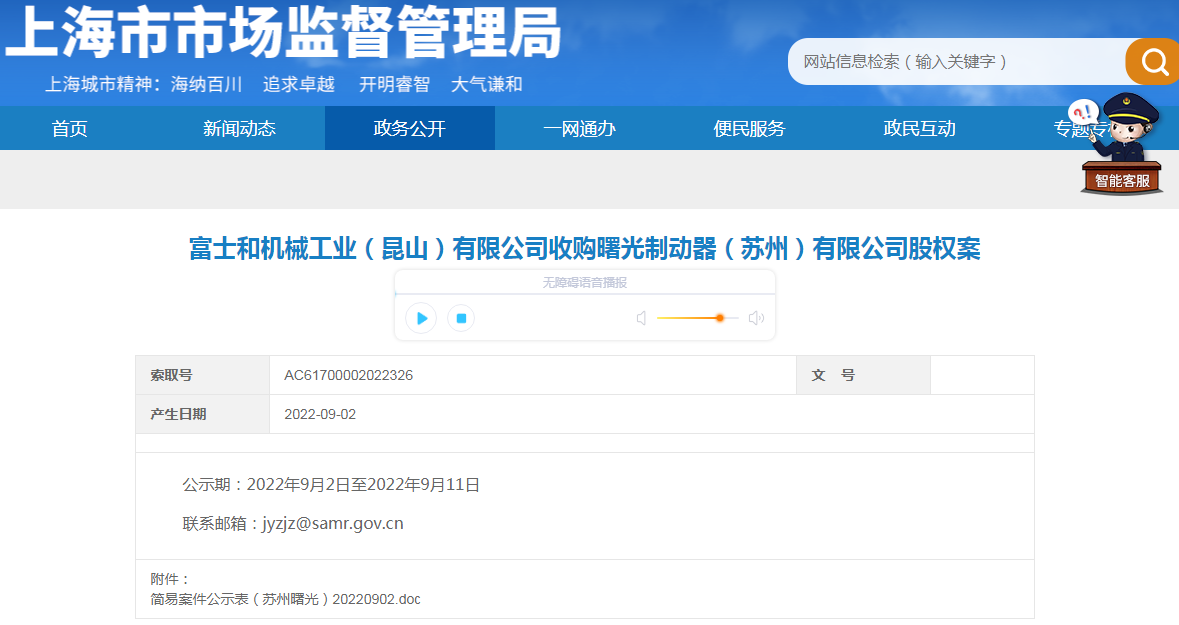Play the accessibility voice broadcast
The height and width of the screenshot is (625, 1179).
[421, 318]
